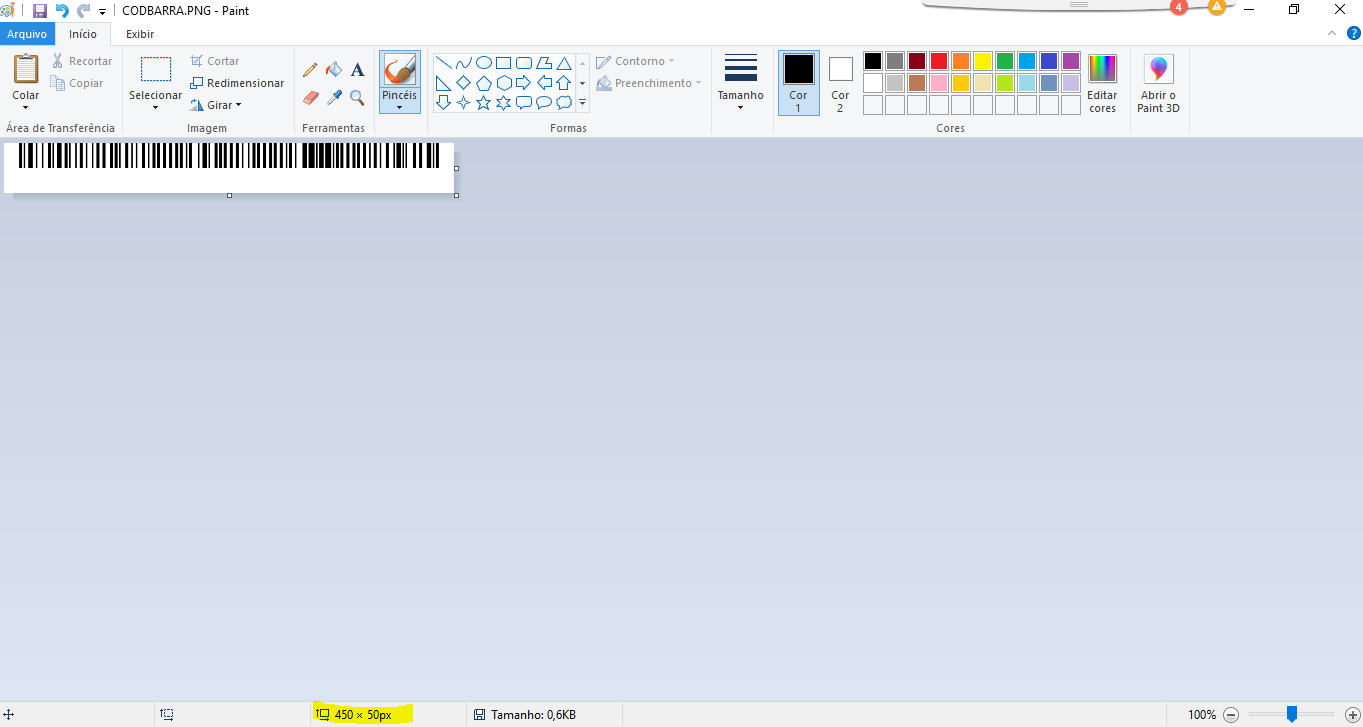Click the Recortar button
Screen dimensions: 1363x727
click(x=82, y=61)
